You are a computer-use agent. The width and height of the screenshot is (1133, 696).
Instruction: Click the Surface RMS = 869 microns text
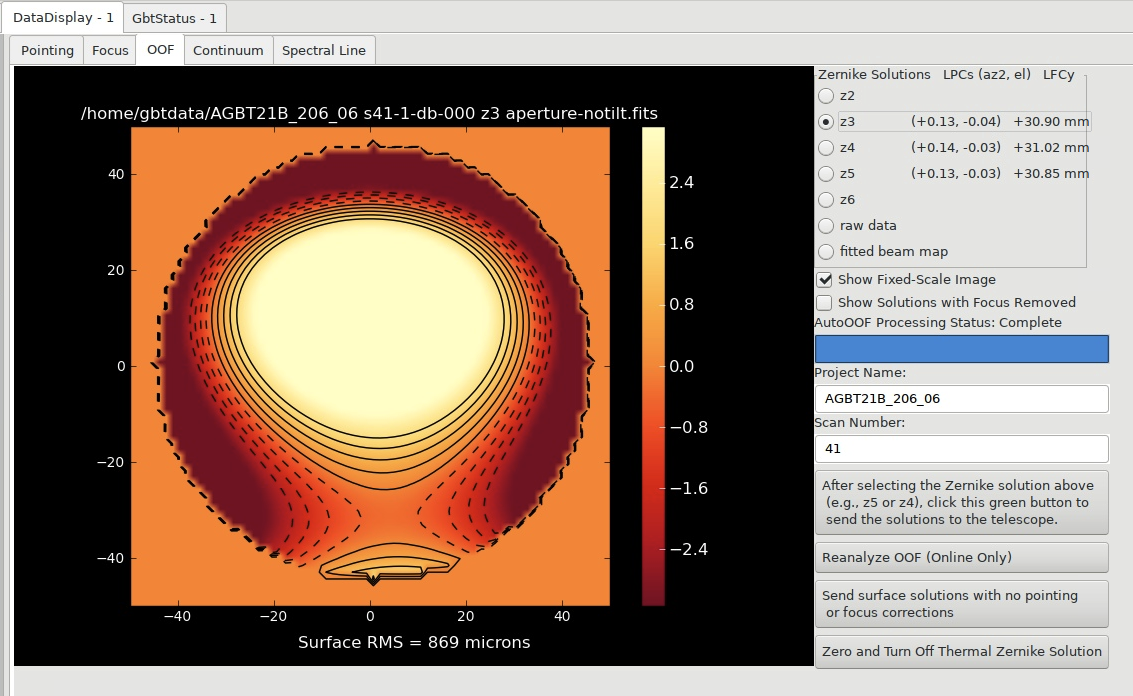click(x=414, y=643)
